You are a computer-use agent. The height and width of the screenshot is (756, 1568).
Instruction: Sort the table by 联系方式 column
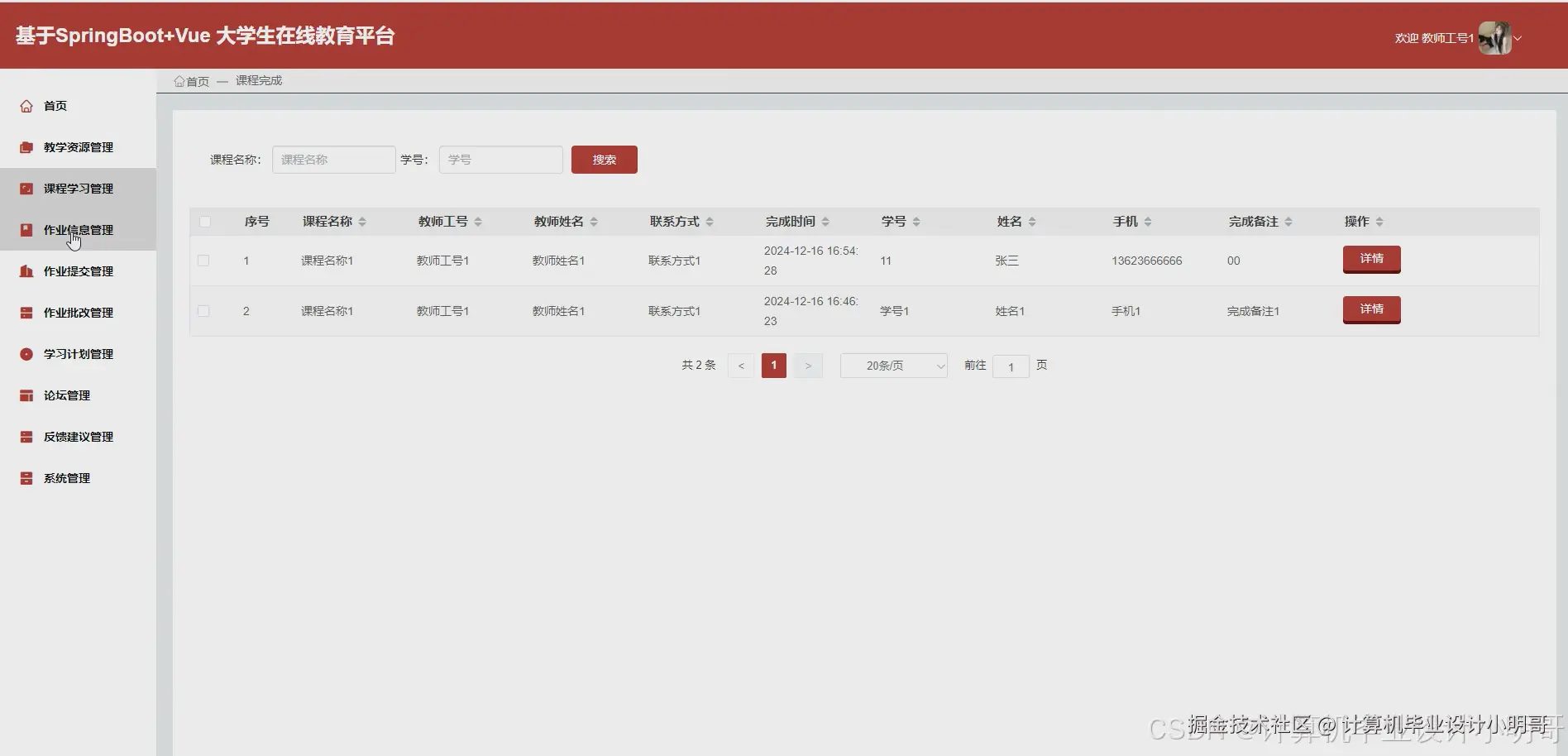[x=710, y=222]
